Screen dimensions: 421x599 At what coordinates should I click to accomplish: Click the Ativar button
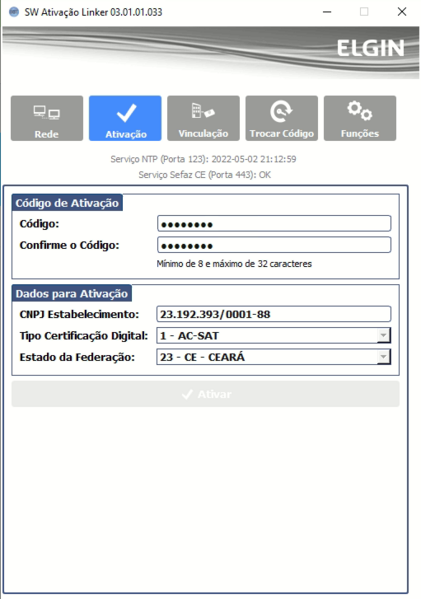(206, 394)
